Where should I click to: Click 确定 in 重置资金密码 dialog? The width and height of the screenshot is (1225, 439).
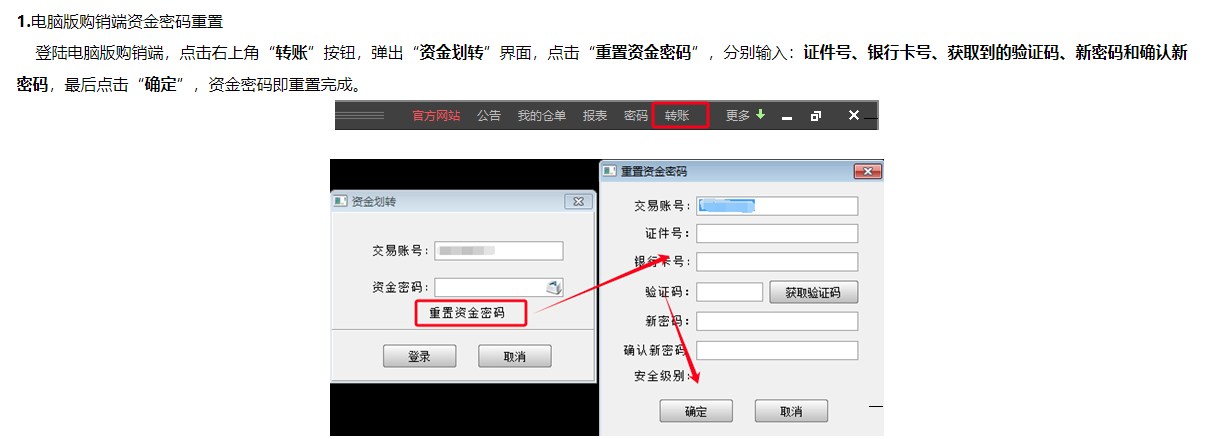[696, 411]
